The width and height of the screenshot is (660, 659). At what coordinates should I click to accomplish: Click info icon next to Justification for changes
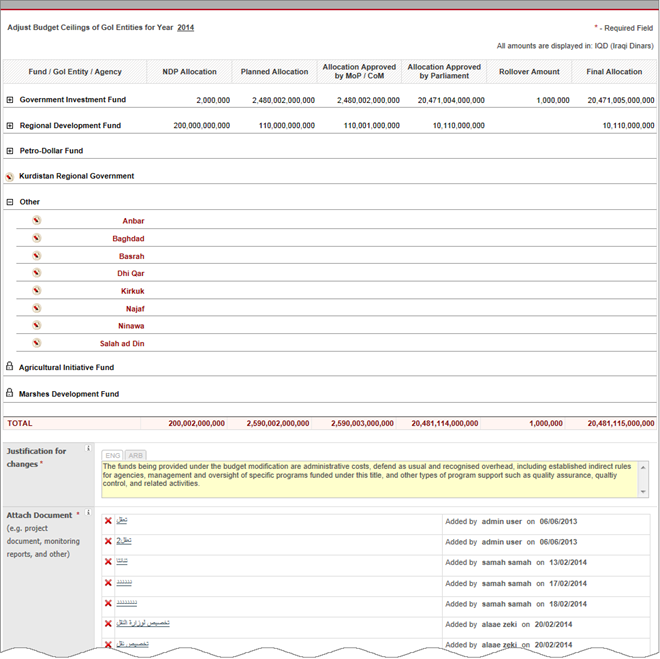coord(89,449)
